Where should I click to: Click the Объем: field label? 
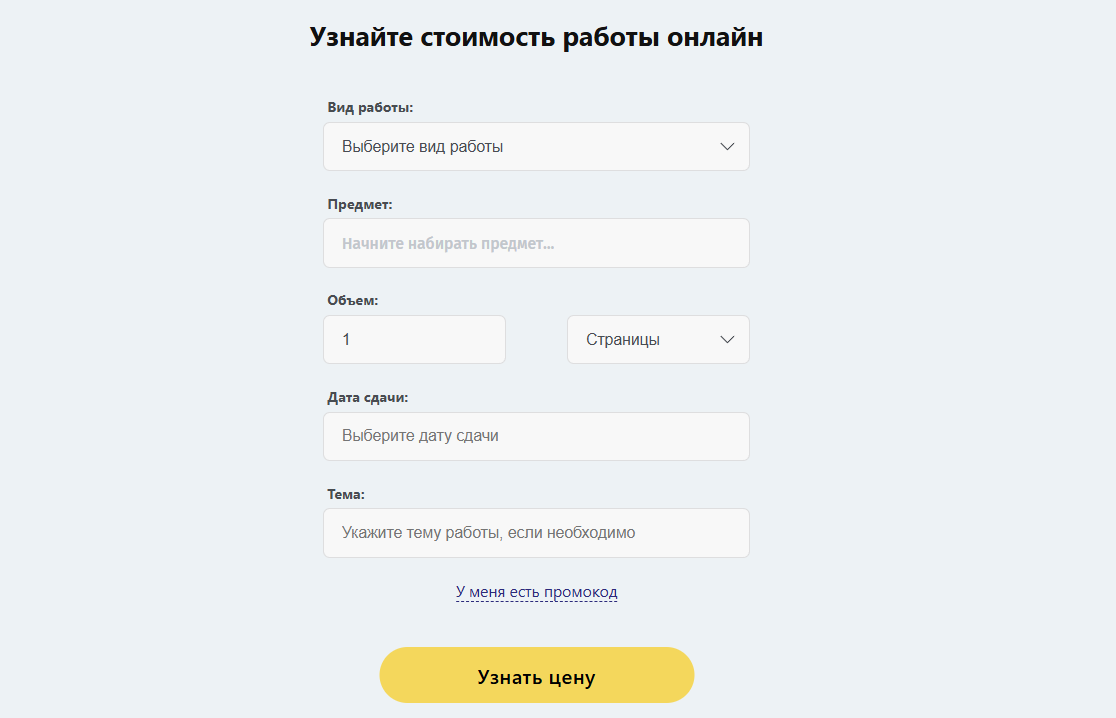(x=352, y=300)
